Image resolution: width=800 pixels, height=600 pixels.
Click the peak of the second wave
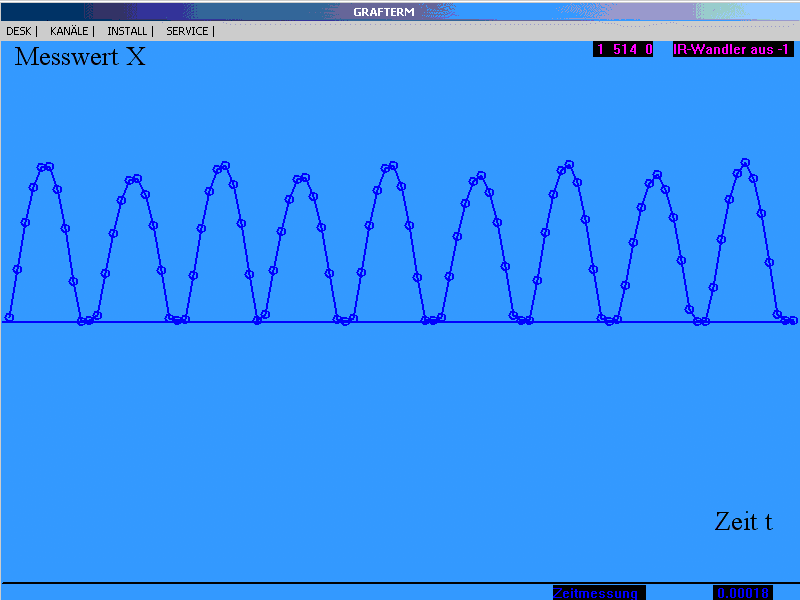click(x=134, y=179)
